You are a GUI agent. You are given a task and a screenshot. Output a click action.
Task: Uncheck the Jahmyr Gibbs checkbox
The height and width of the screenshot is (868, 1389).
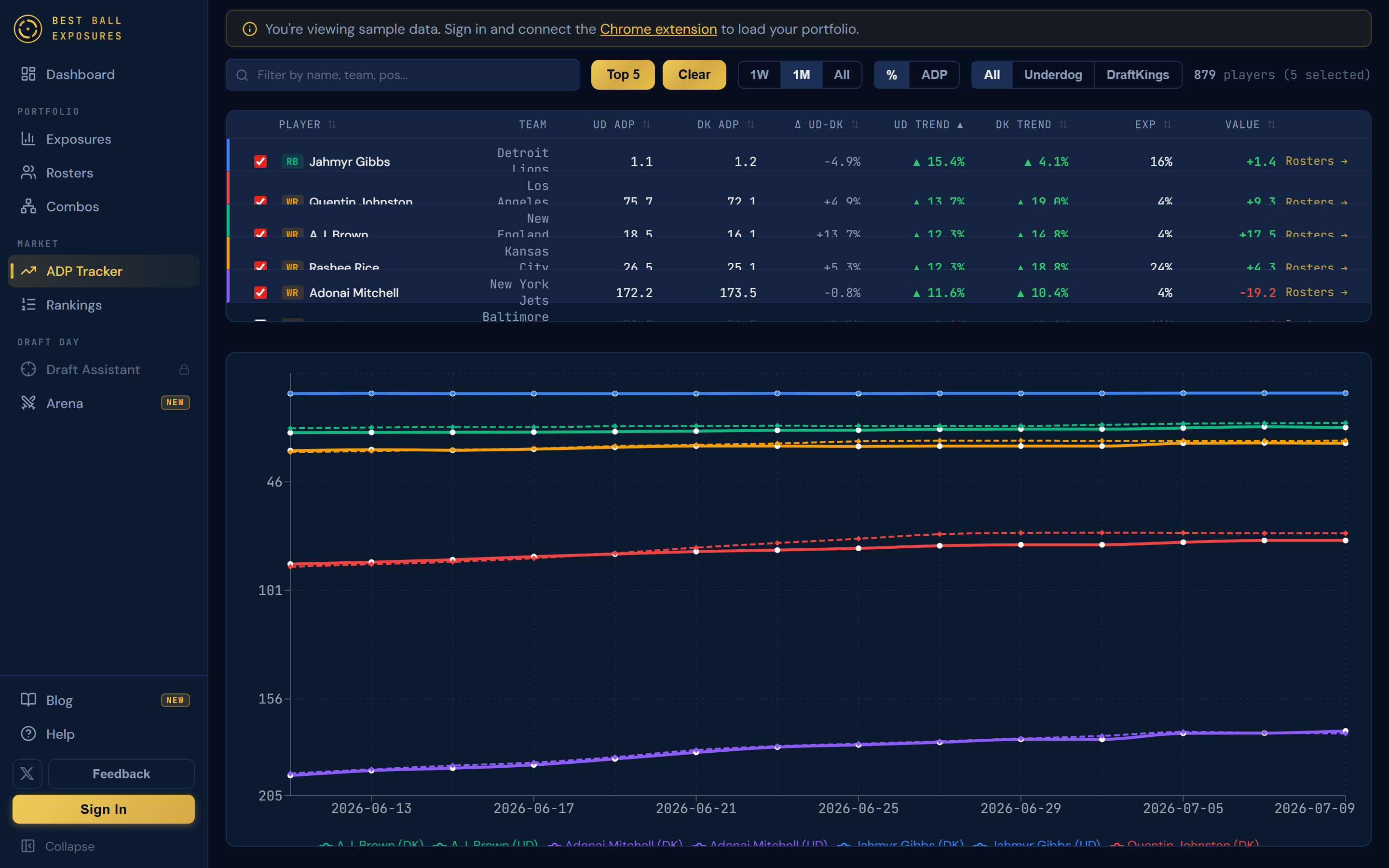pyautogui.click(x=260, y=162)
